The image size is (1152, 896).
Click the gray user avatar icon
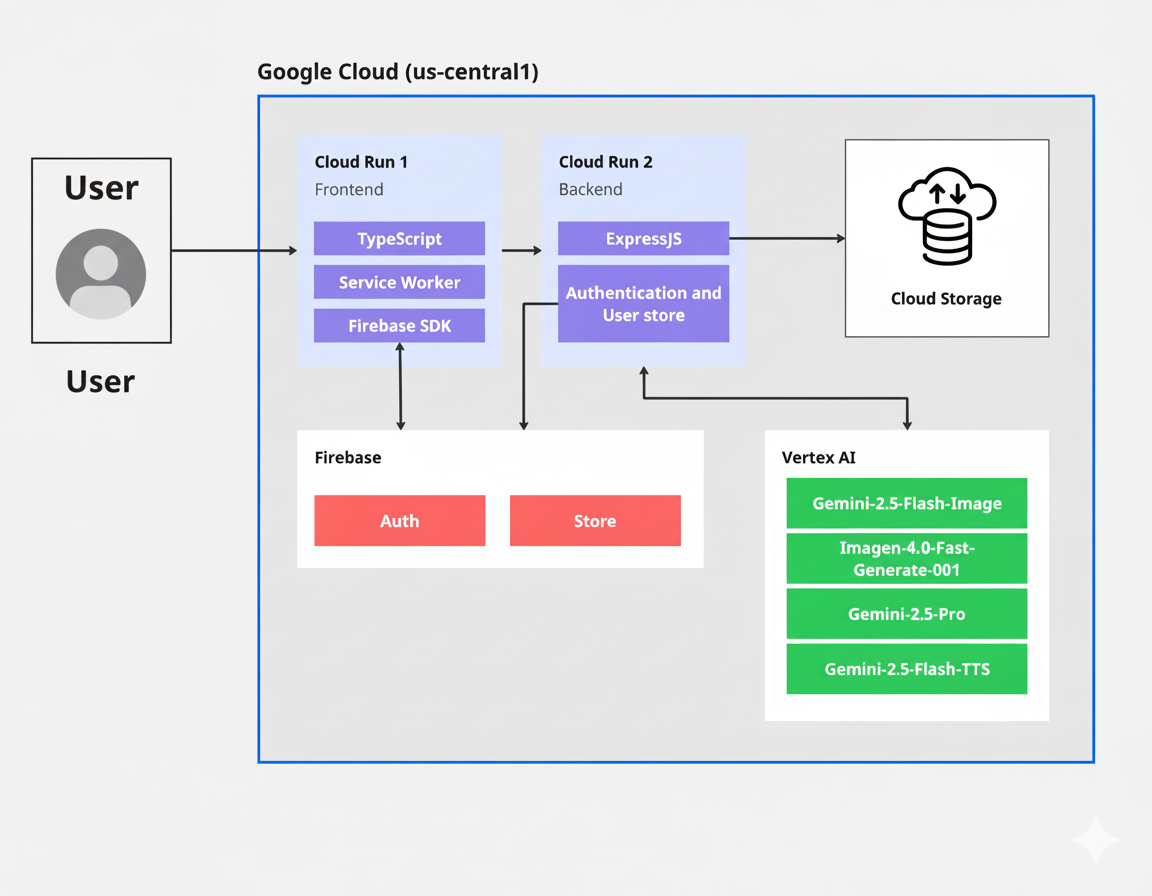click(101, 274)
